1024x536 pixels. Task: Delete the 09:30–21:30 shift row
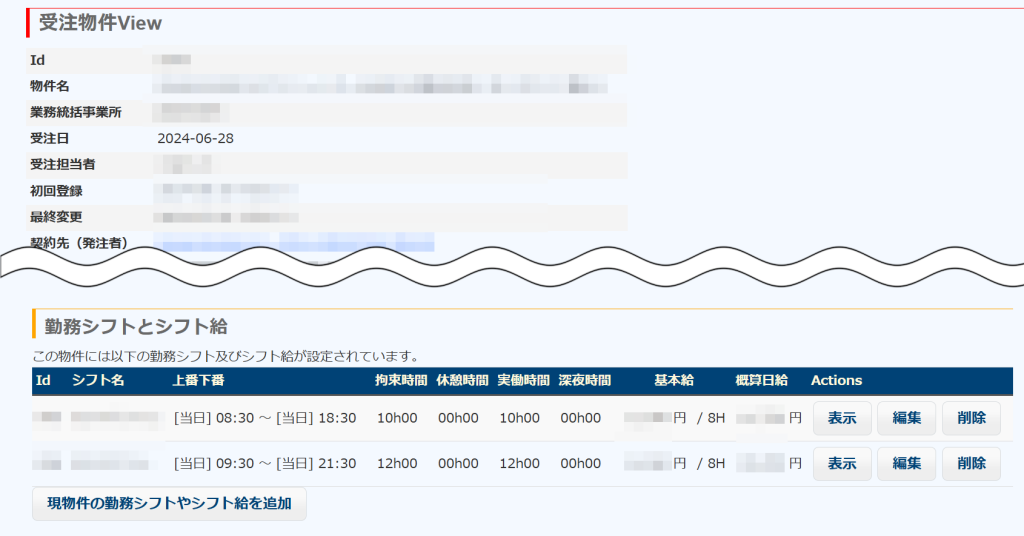pos(971,464)
